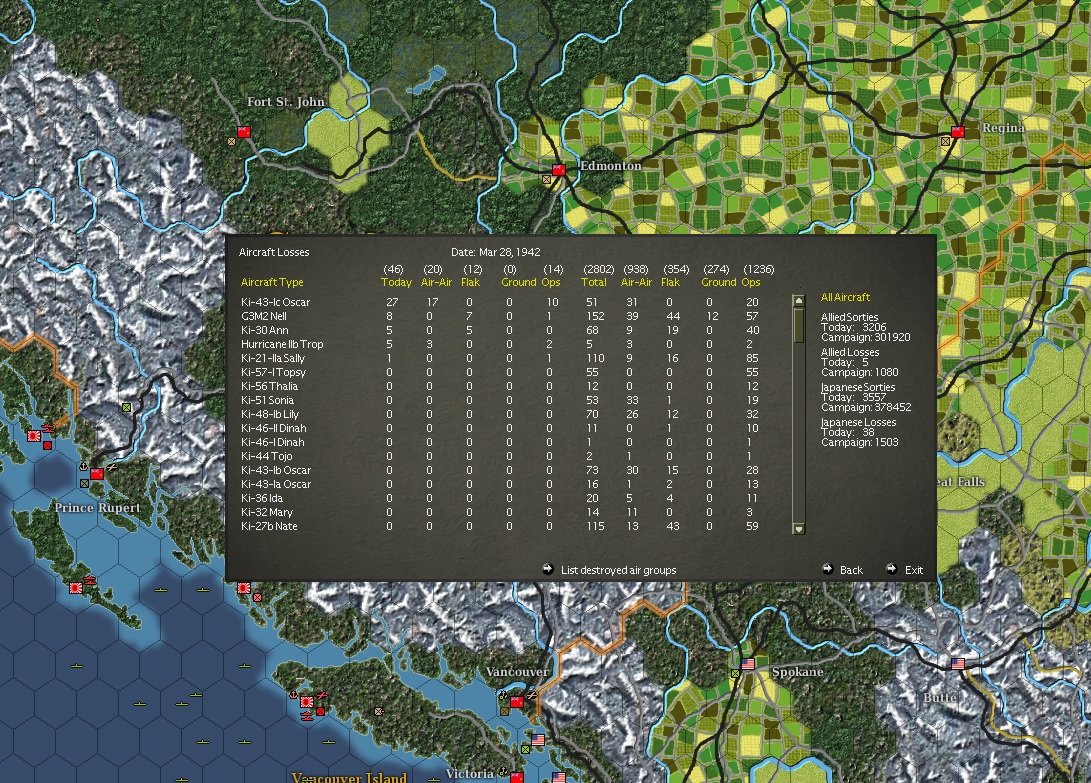This screenshot has height=783, width=1091.
Task: Click the Date: Mar 28, 1942 text
Action: pyautogui.click(x=495, y=252)
